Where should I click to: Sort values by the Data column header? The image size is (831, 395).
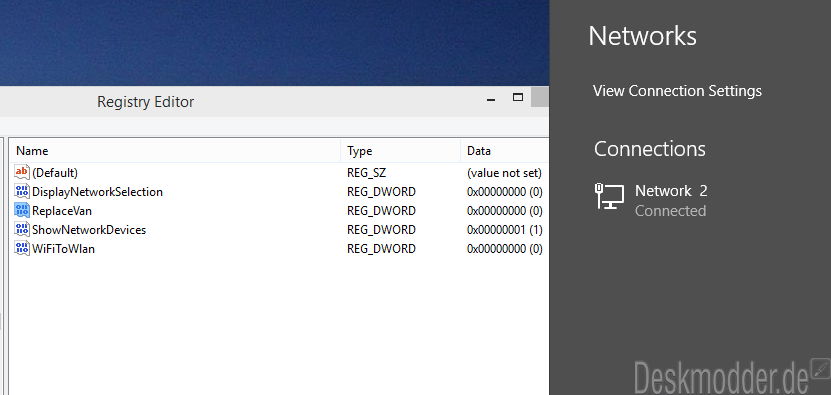pos(505,151)
